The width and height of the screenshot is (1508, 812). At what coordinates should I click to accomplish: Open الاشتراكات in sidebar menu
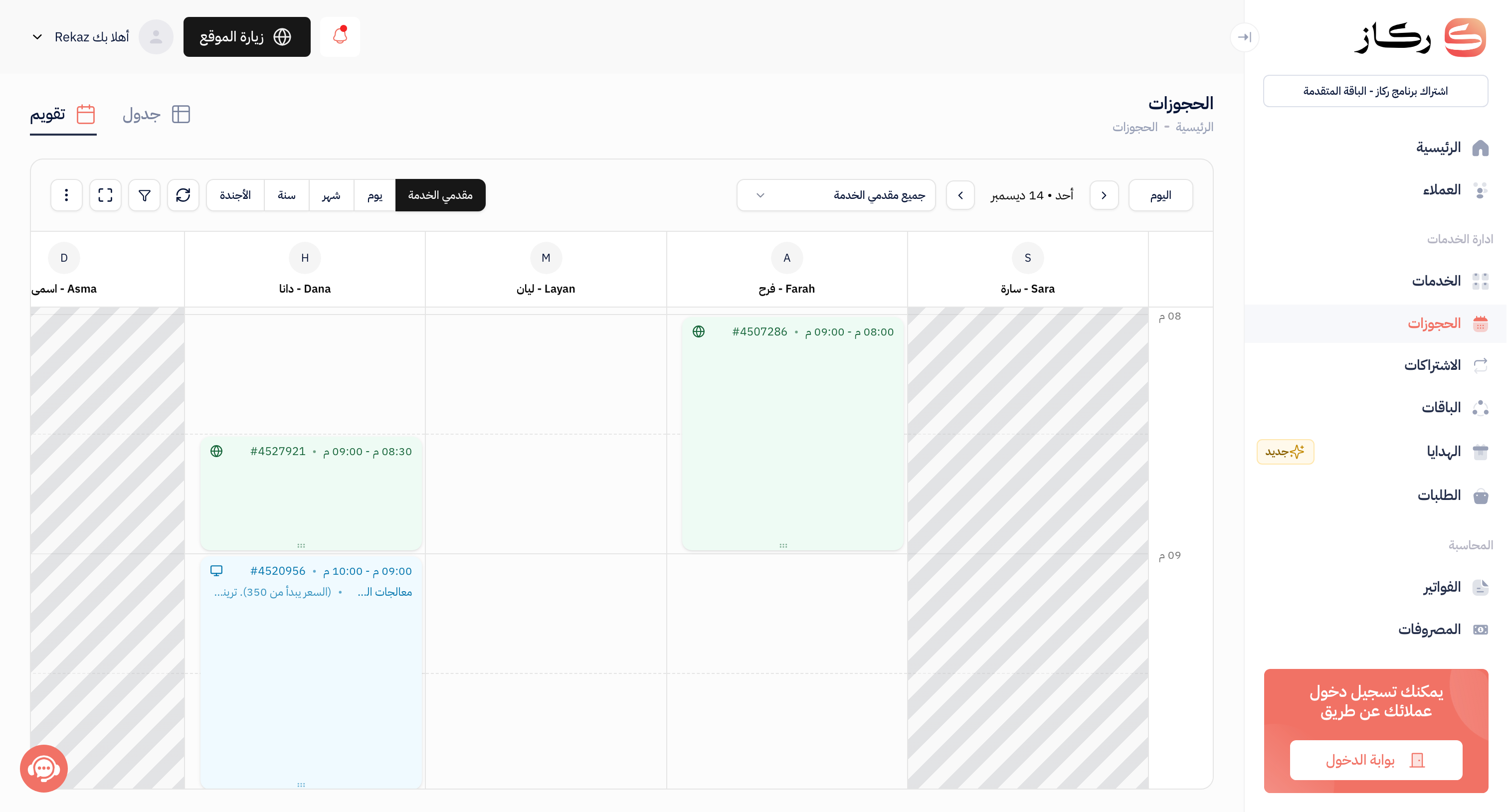click(x=1432, y=366)
